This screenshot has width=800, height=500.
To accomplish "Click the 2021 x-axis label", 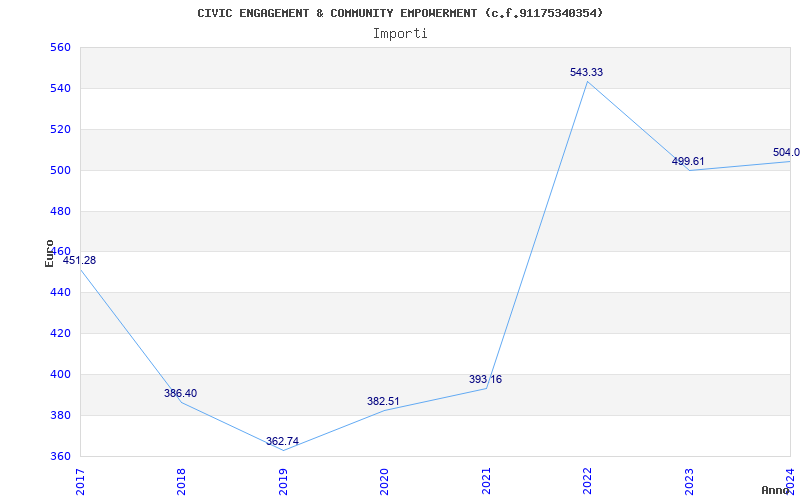I will 486,482.
